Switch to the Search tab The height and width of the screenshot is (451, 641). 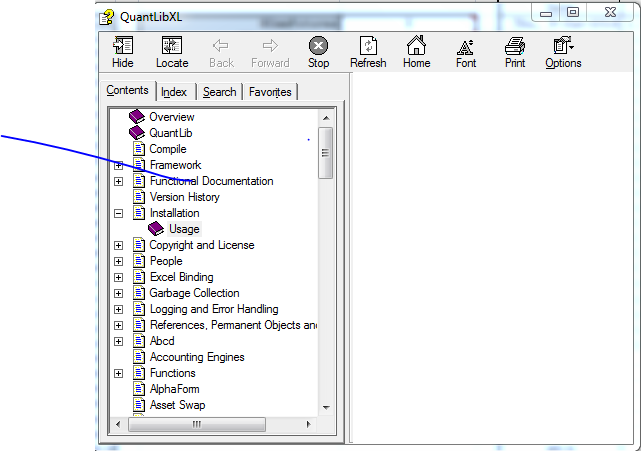[219, 92]
